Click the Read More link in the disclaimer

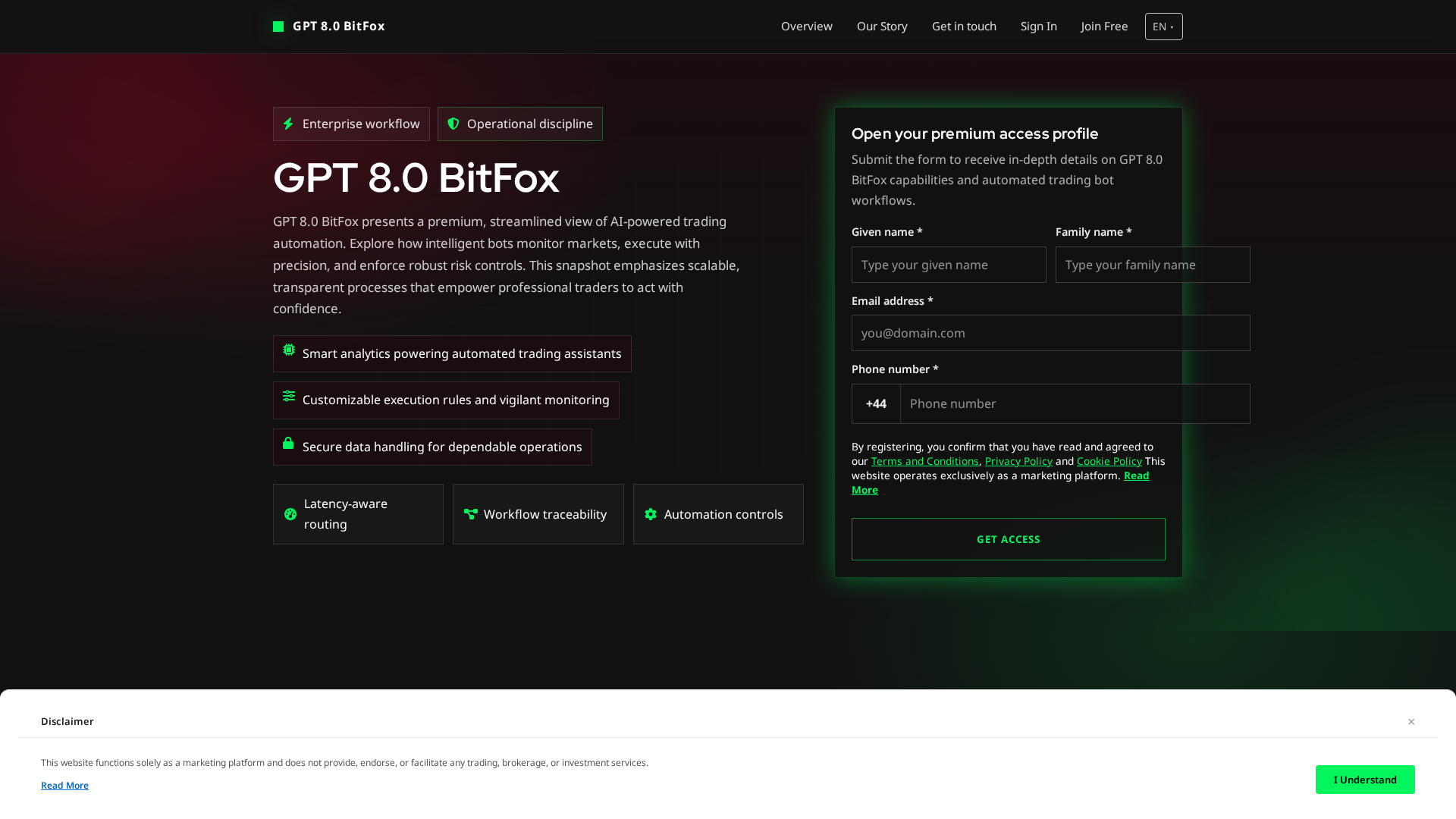64,785
